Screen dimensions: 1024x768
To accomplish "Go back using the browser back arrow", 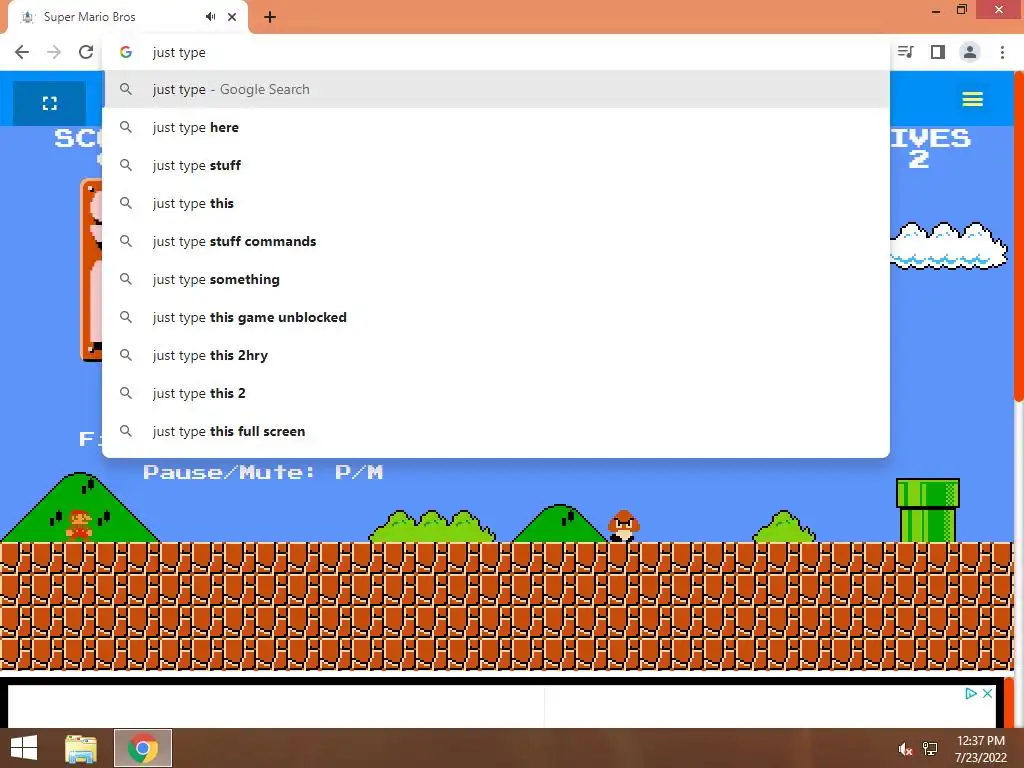I will [22, 52].
